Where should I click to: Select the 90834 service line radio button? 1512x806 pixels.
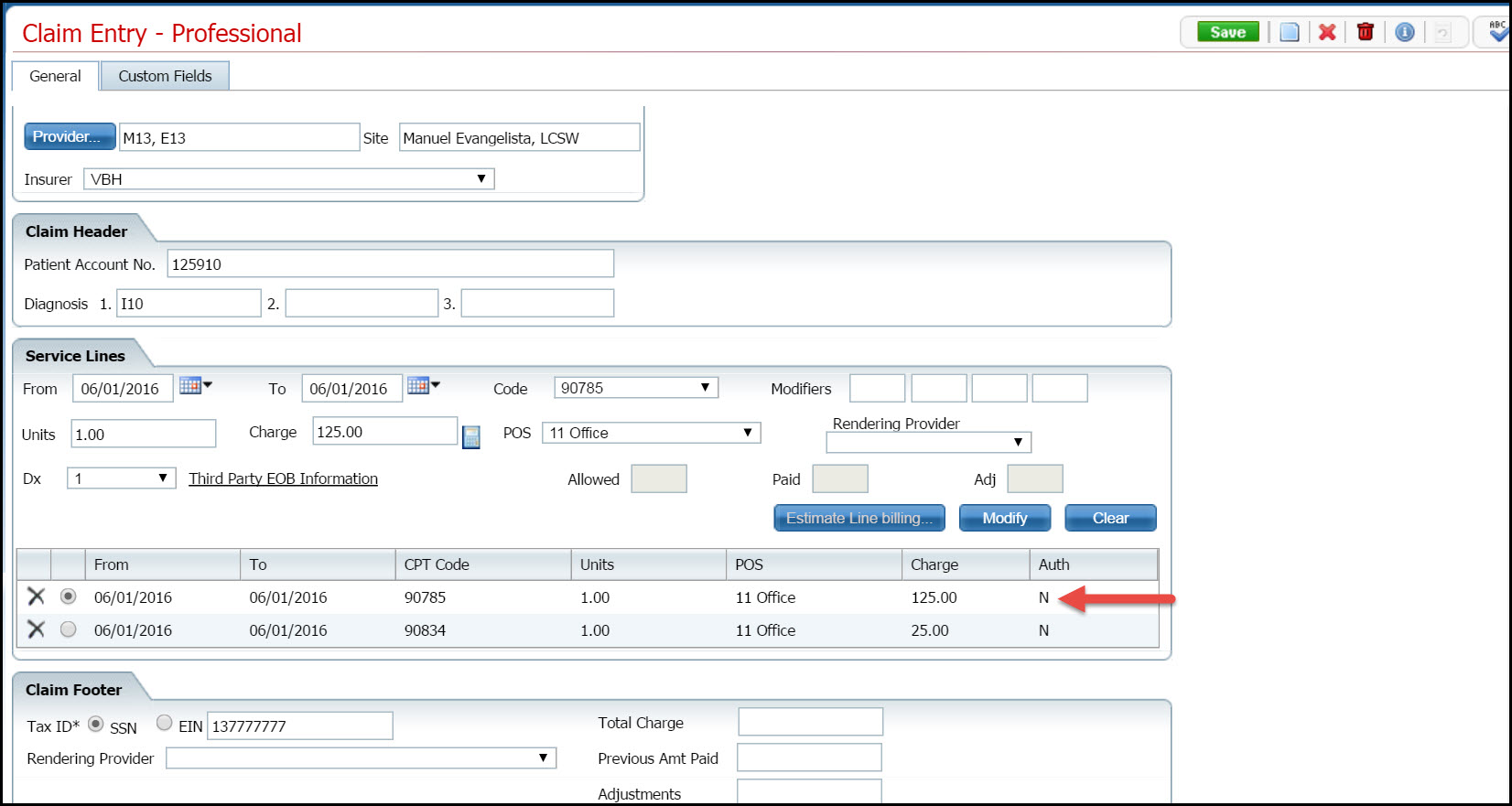coord(69,629)
